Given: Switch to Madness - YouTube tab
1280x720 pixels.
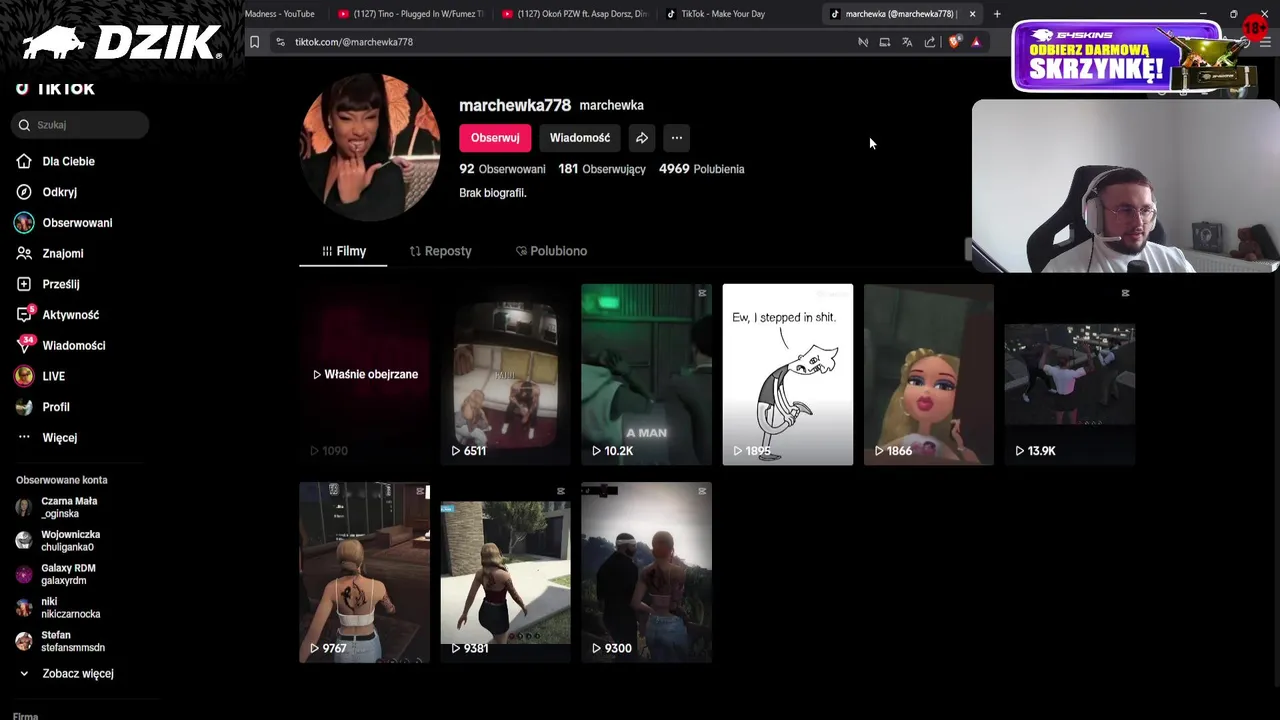Looking at the screenshot, I should coord(280,14).
